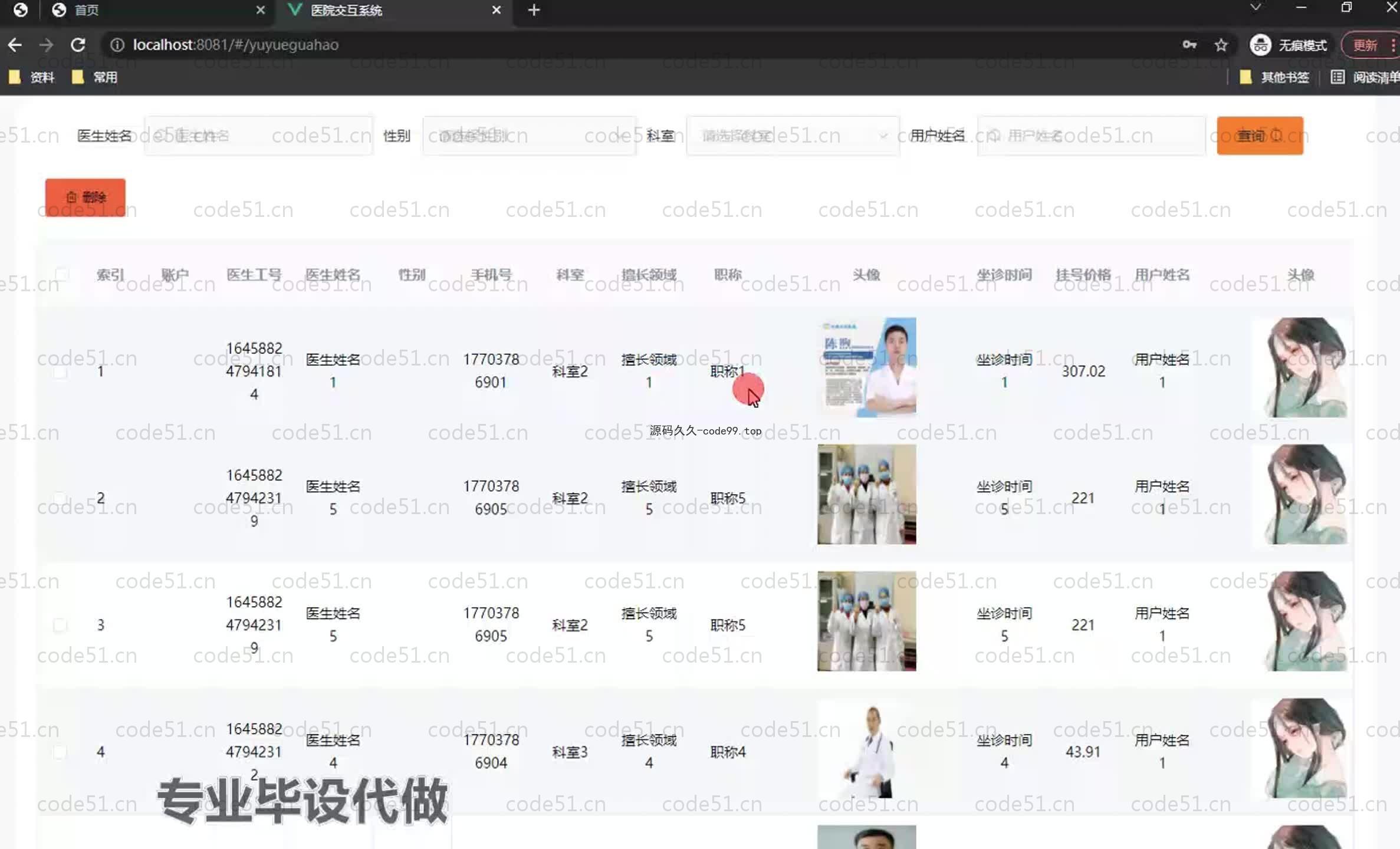Image resolution: width=1400 pixels, height=849 pixels.
Task: Open user avatar image in row 1
Action: click(x=1302, y=367)
